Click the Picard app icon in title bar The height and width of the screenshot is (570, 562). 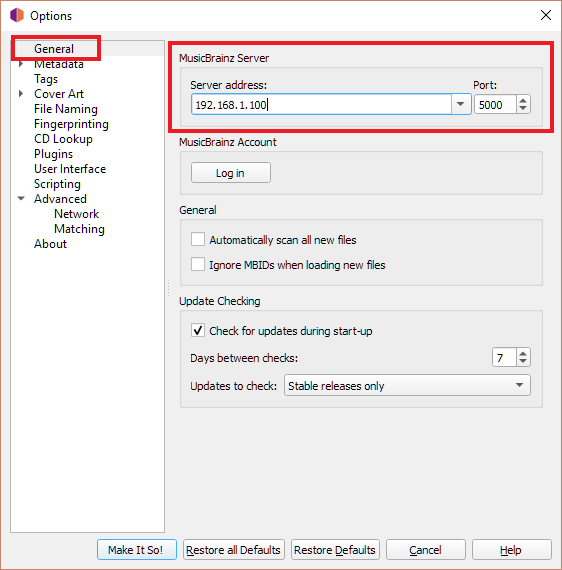point(17,16)
